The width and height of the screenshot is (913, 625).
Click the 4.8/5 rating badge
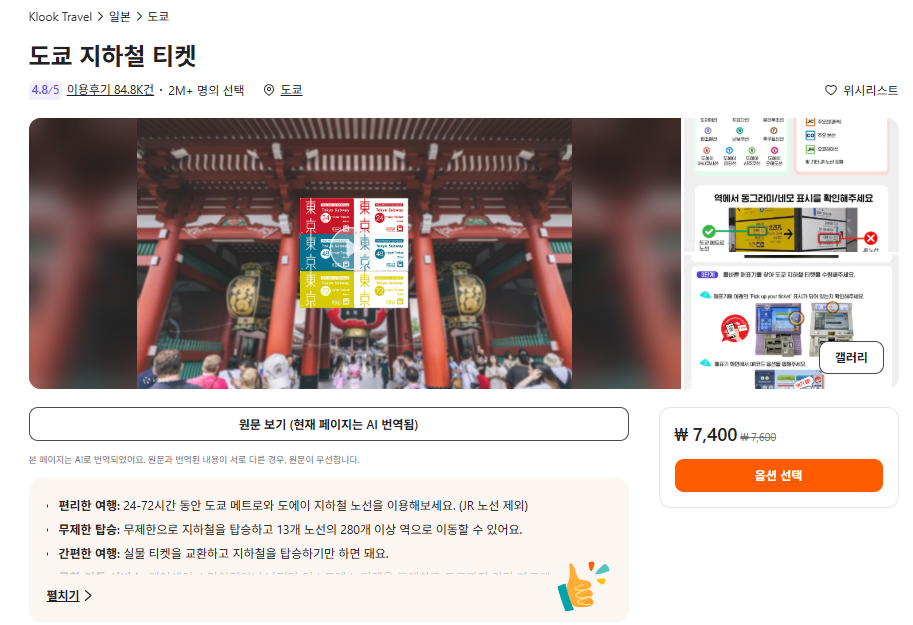pos(45,90)
